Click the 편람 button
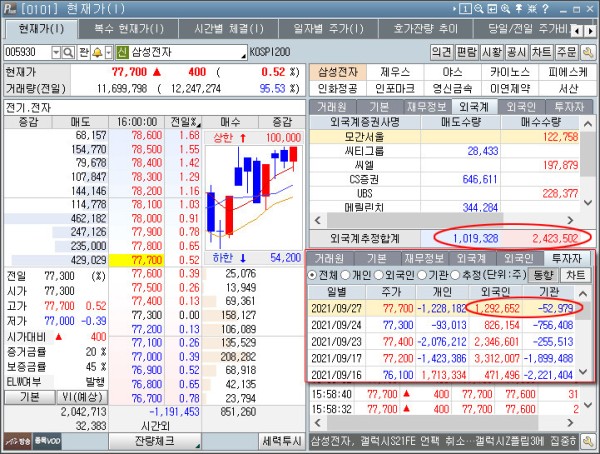Screen dimensions: 600x454 click(x=466, y=52)
